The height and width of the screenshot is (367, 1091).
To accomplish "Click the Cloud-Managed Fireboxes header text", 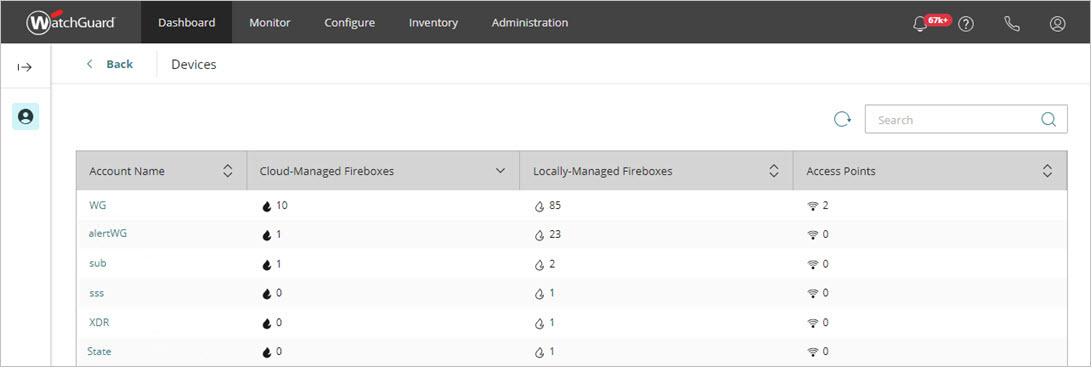I will click(x=327, y=171).
